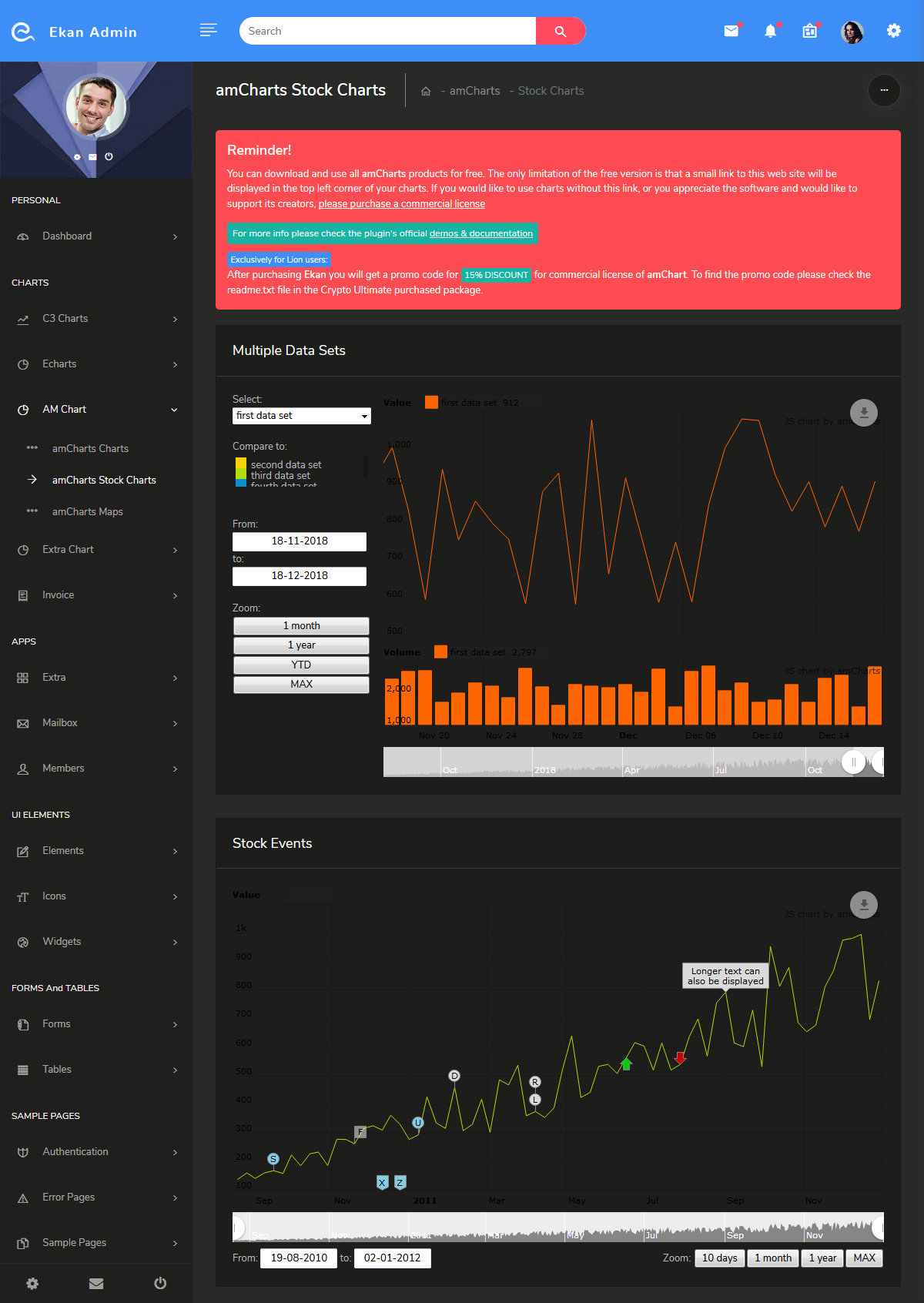This screenshot has height=1303, width=924.
Task: Open demos & documentation link
Action: pos(481,233)
